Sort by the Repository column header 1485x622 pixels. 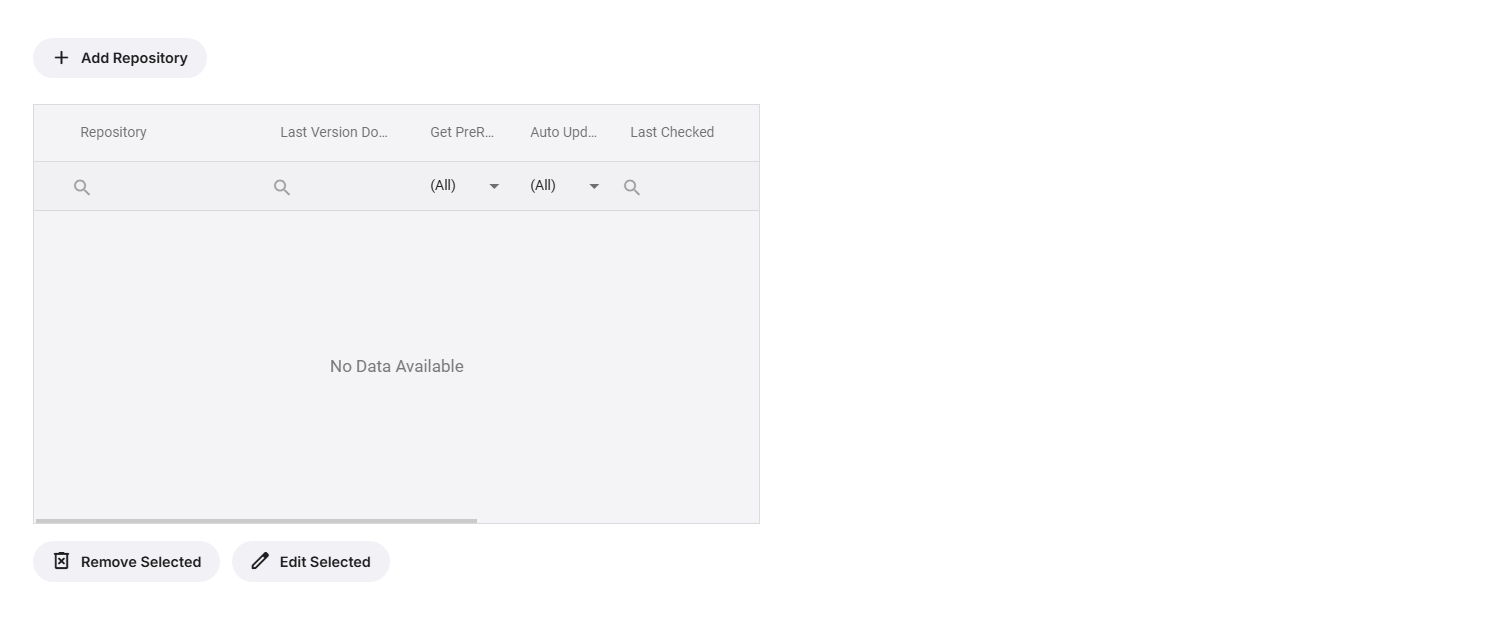pos(113,132)
